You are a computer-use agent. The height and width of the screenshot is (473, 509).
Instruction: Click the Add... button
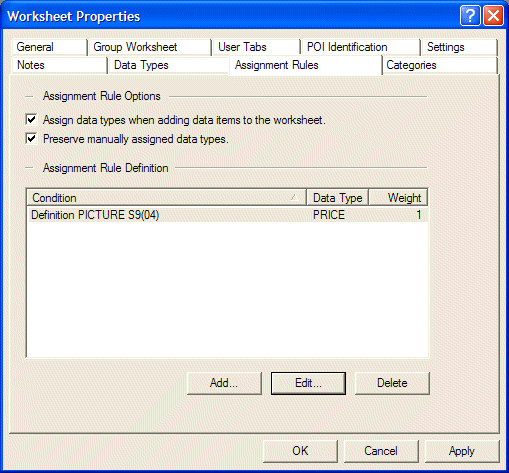click(224, 383)
